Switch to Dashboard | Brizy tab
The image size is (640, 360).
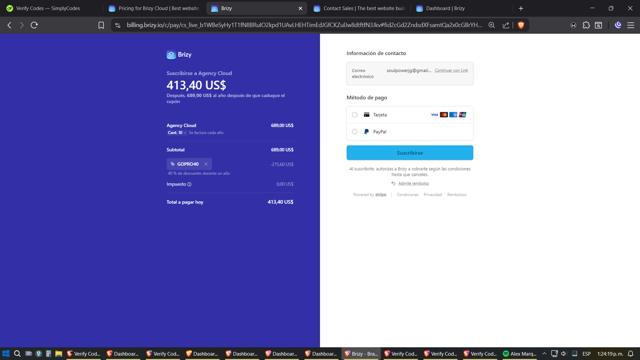[461, 8]
